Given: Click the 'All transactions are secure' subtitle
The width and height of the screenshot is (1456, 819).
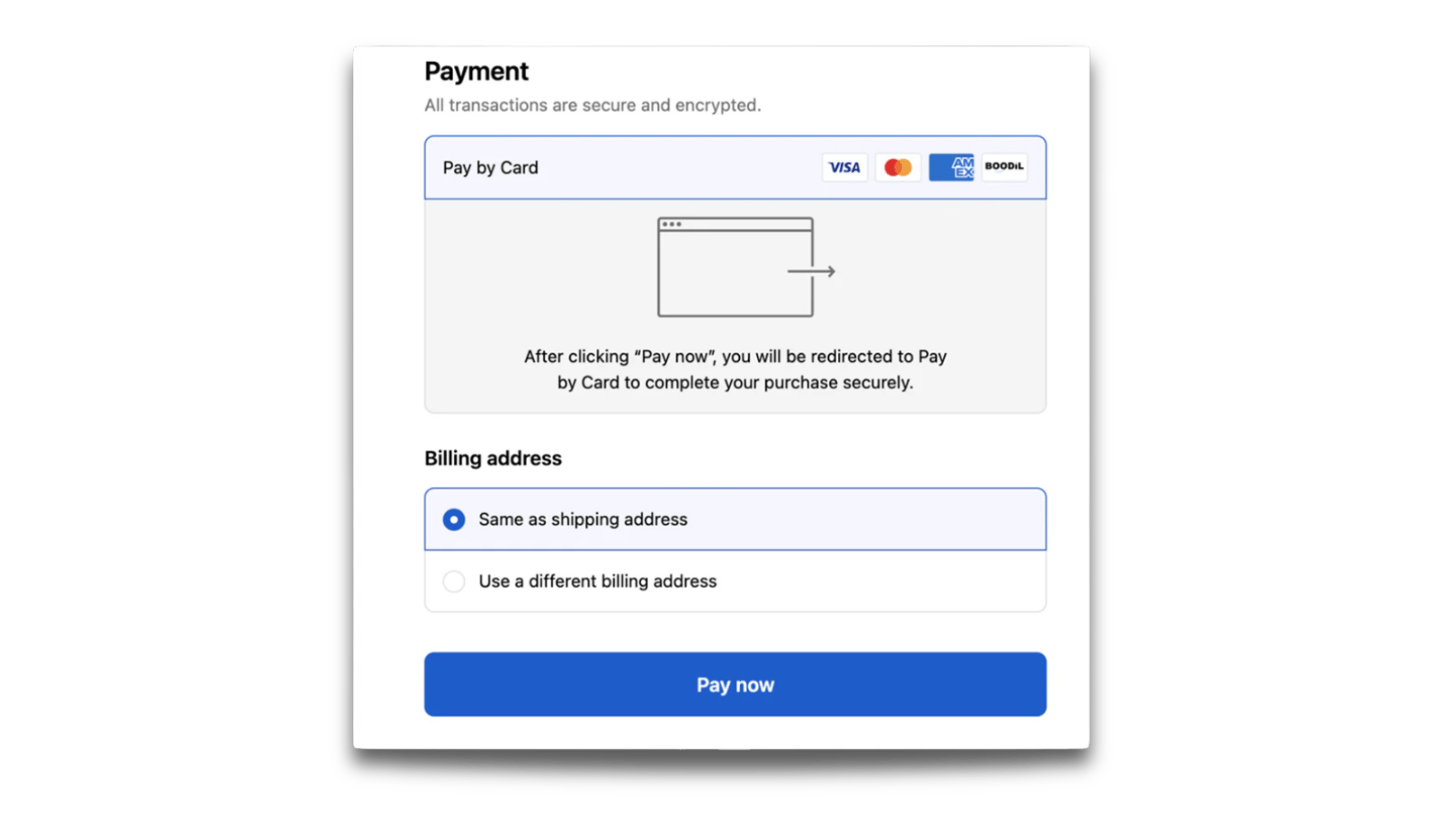Looking at the screenshot, I should coord(592,106).
